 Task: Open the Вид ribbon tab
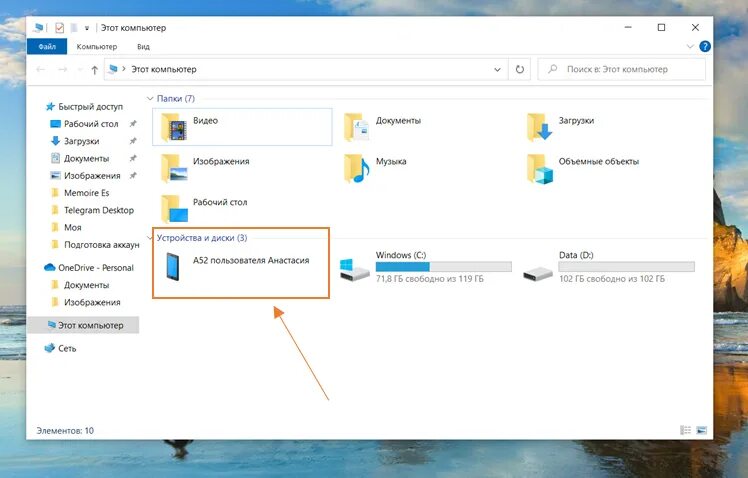[143, 47]
